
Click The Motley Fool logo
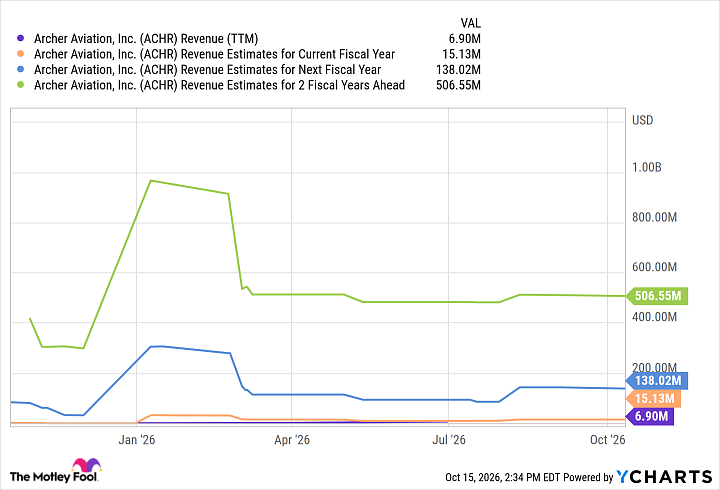coord(55,471)
